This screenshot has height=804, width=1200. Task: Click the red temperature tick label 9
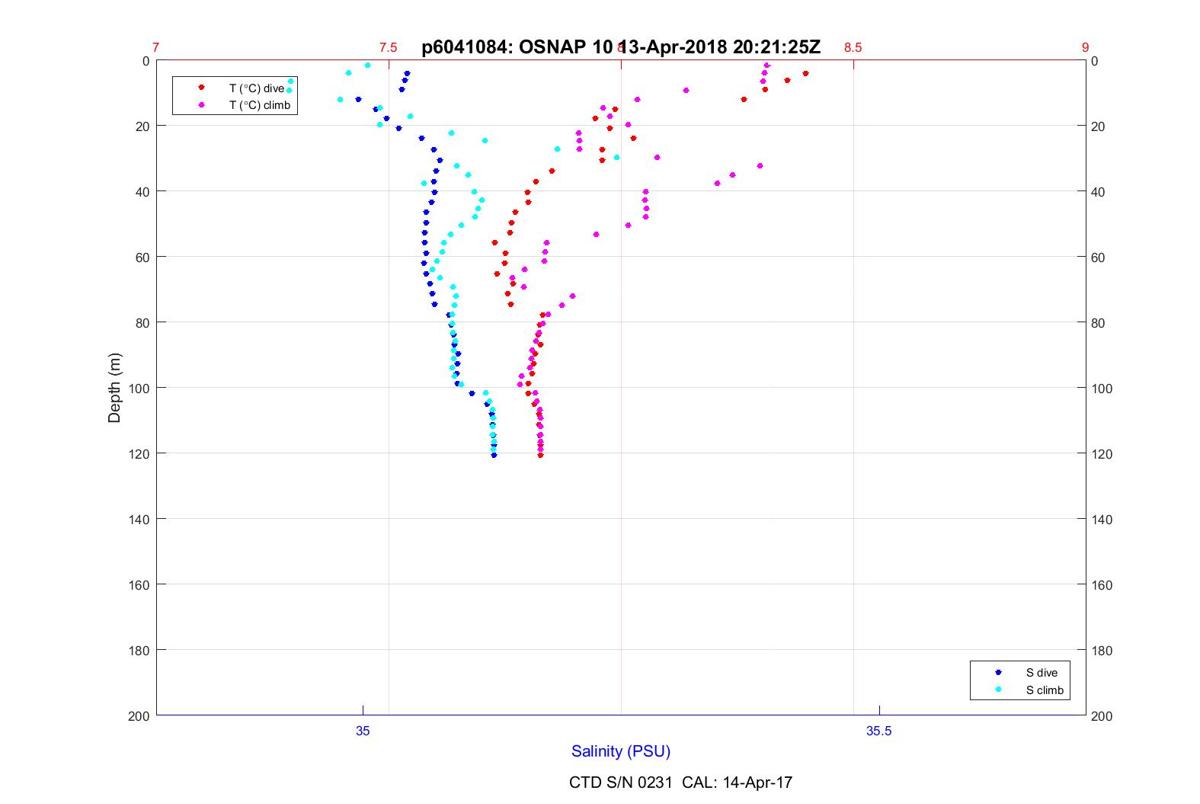(1085, 47)
